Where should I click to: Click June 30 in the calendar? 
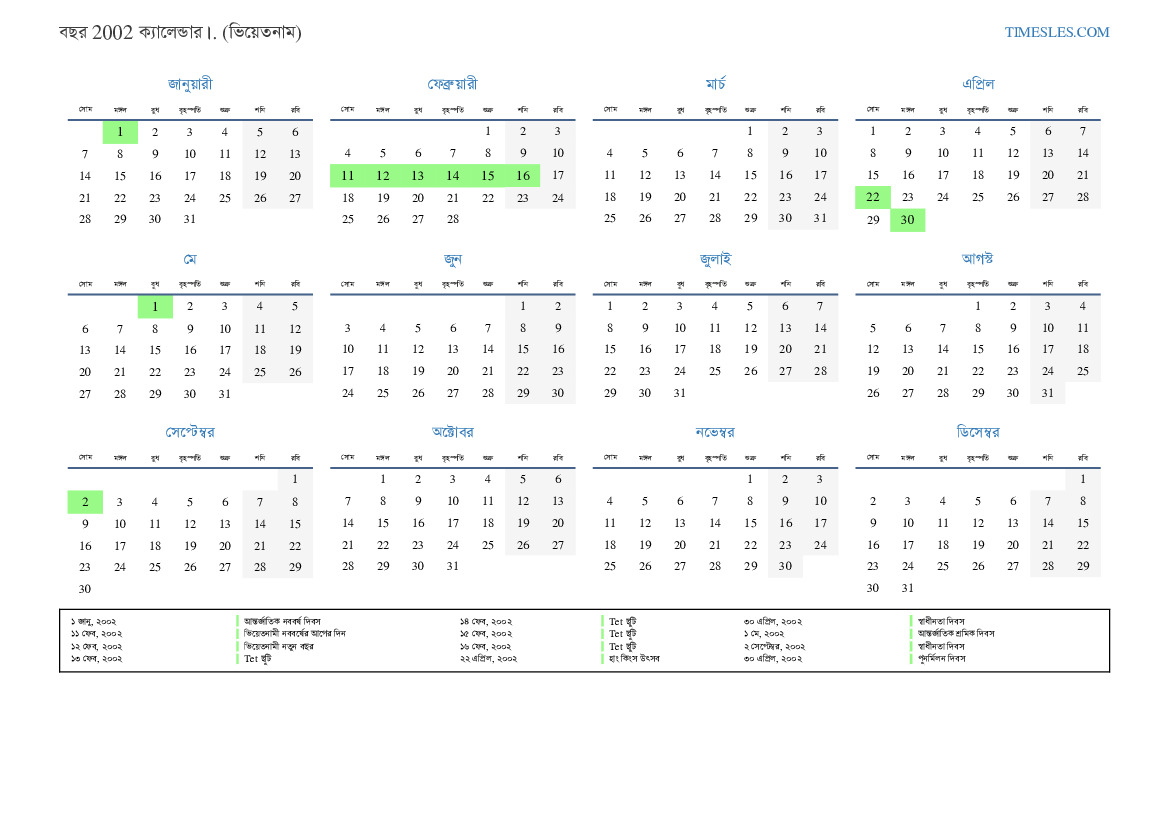point(558,393)
